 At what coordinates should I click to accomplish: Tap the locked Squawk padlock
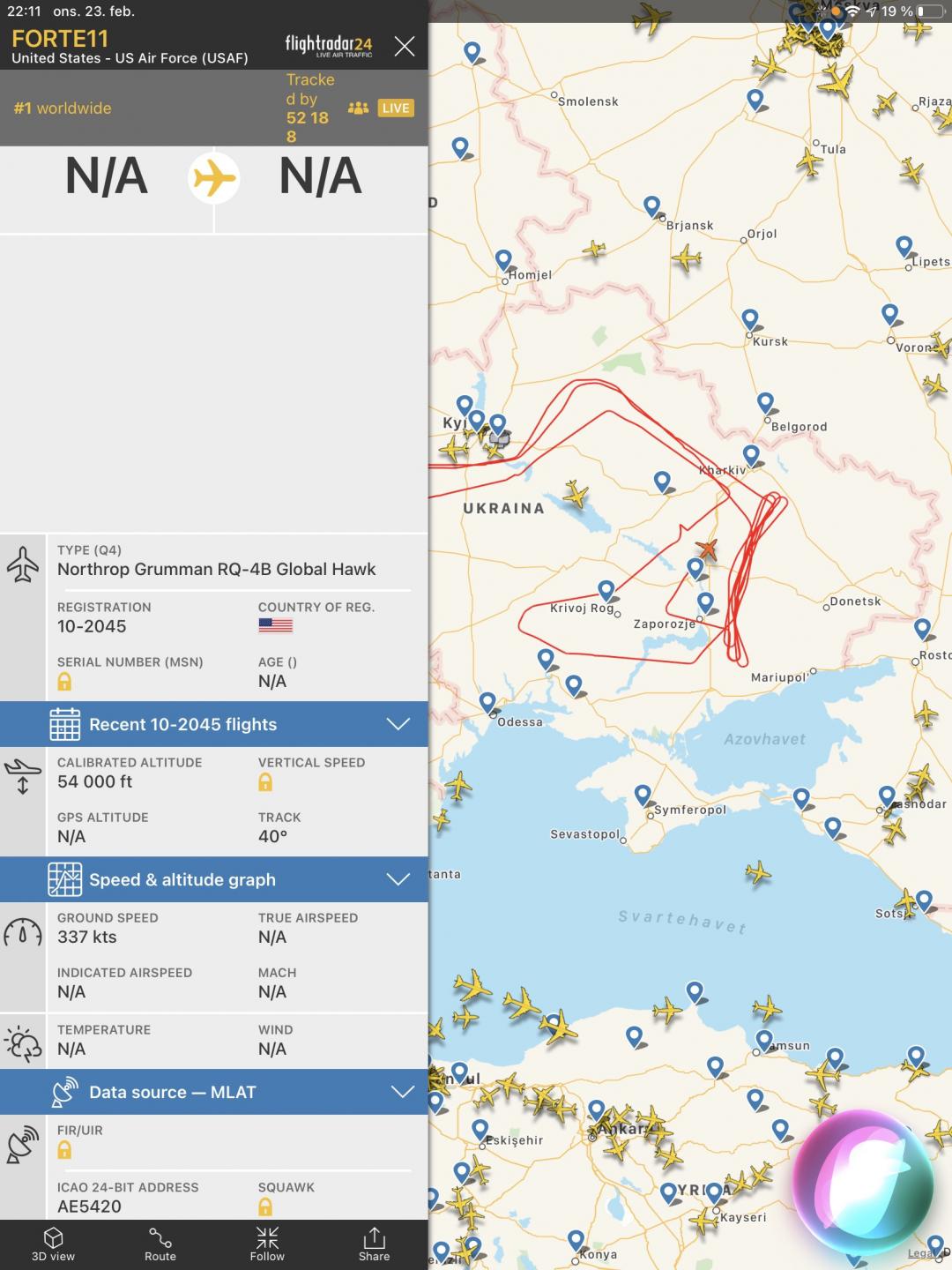[x=265, y=1206]
